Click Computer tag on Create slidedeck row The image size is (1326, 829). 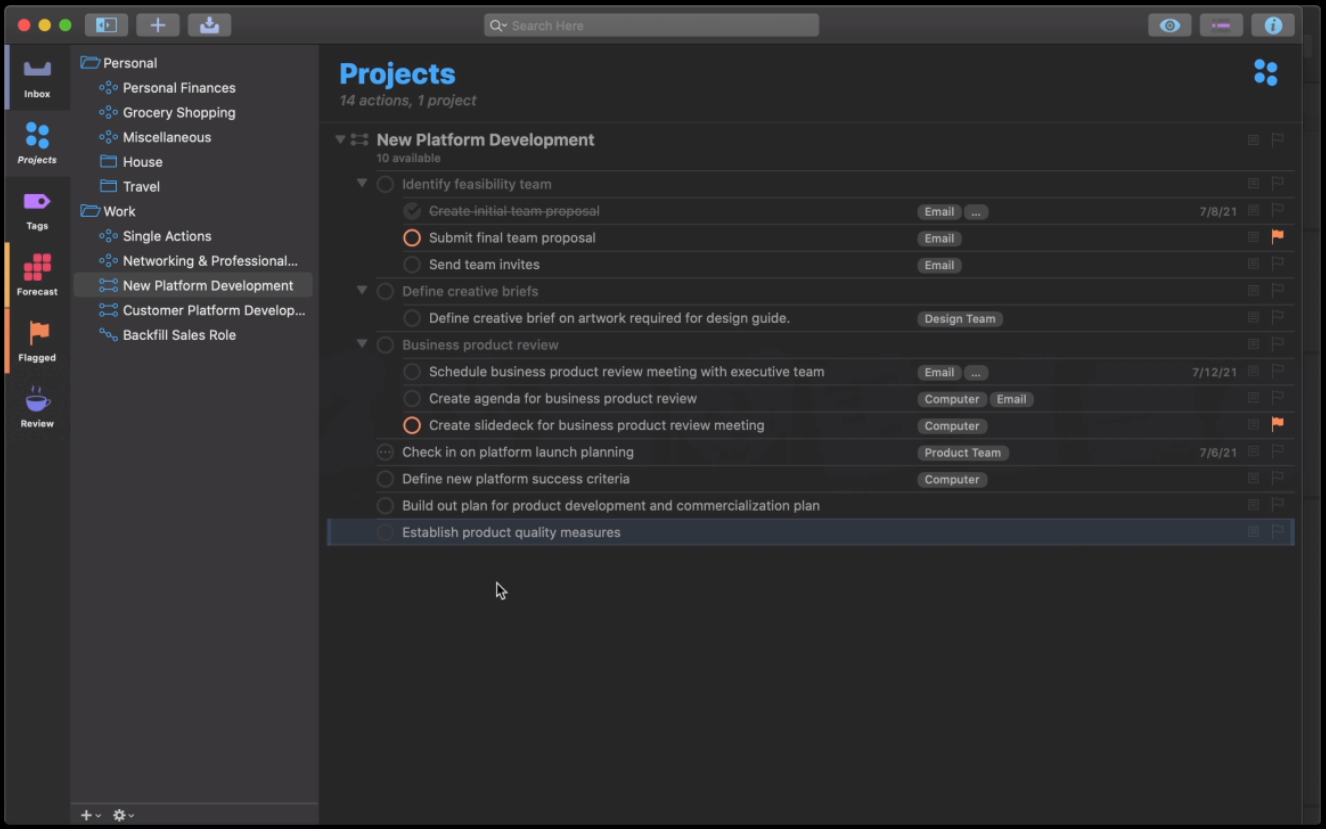[952, 426]
